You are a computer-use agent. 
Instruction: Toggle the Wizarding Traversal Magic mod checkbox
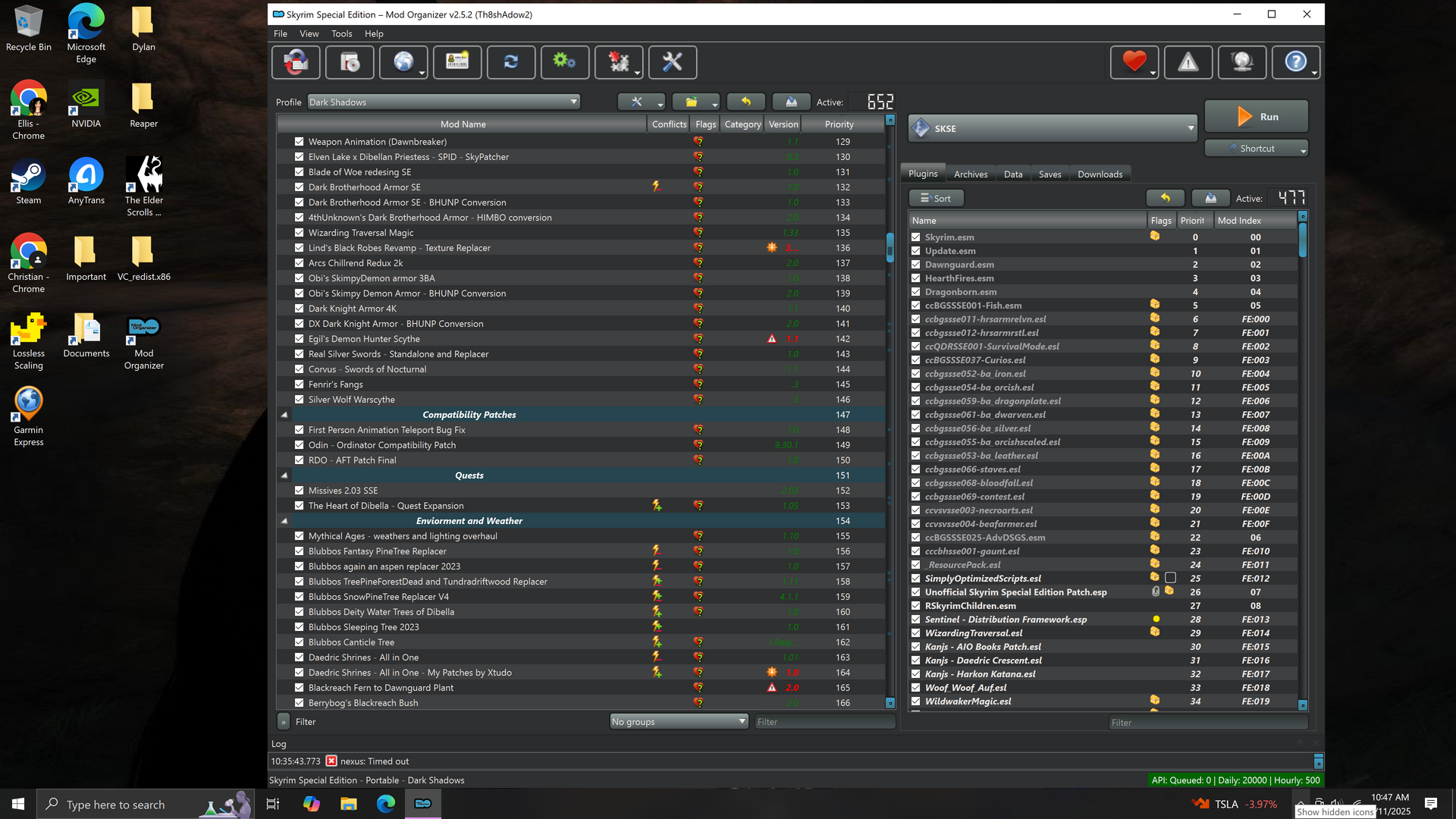[x=300, y=233]
